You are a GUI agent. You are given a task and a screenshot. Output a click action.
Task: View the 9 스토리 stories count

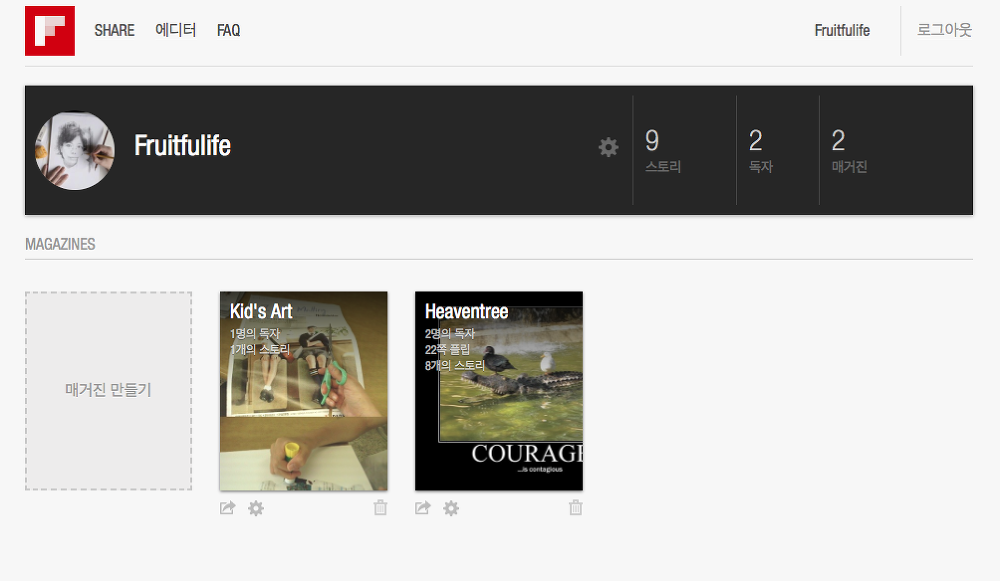[x=663, y=151]
